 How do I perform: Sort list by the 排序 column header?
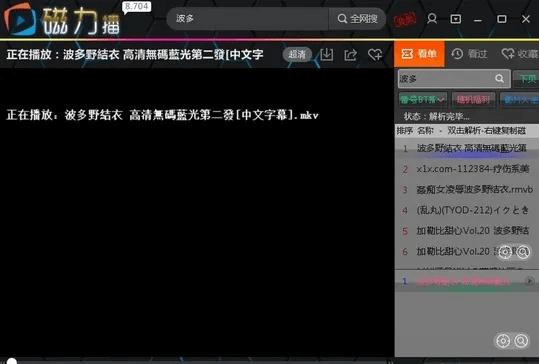(405, 131)
